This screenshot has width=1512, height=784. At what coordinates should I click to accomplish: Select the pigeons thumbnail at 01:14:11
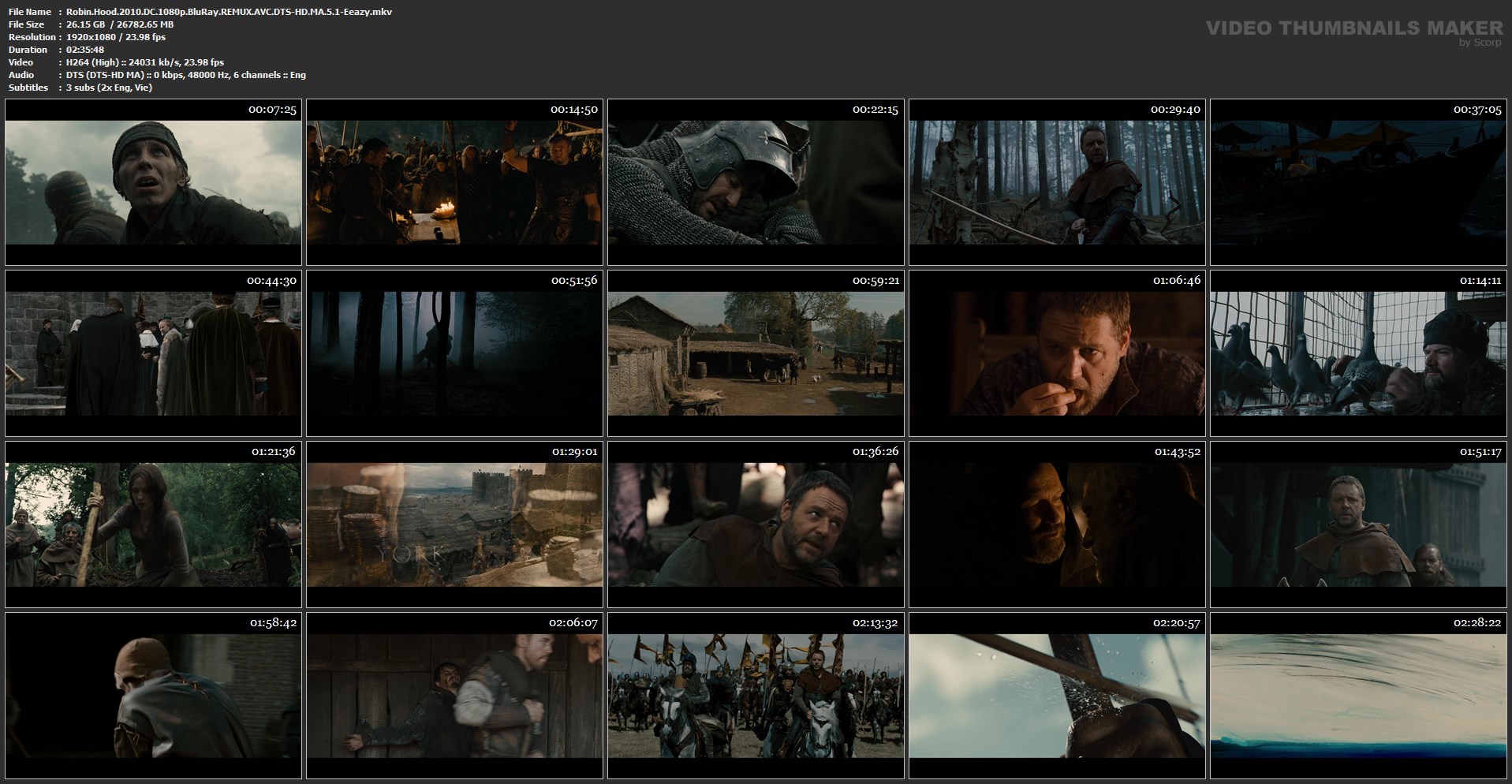1358,353
